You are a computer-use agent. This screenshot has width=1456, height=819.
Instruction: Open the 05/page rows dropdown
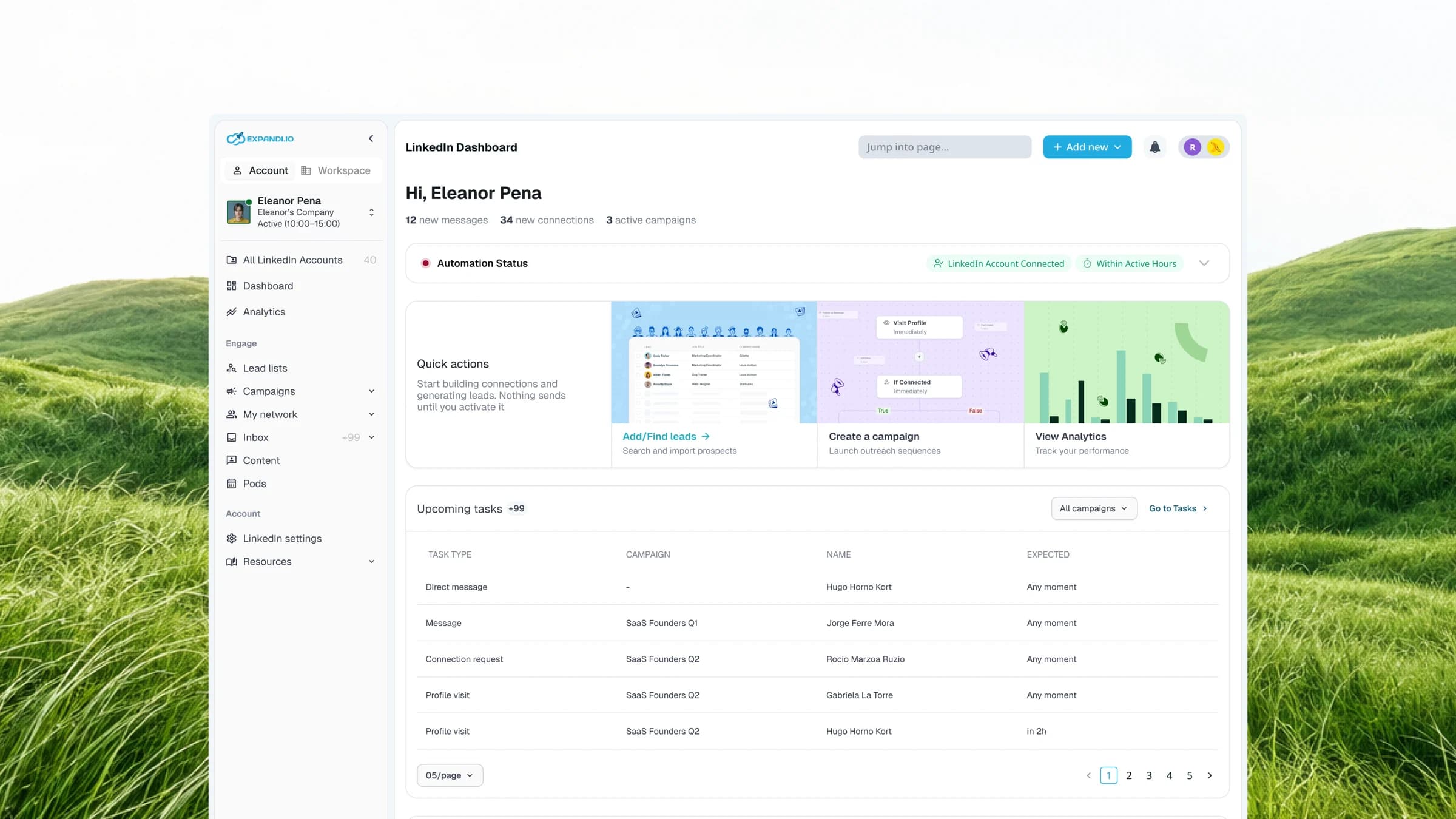pos(450,775)
